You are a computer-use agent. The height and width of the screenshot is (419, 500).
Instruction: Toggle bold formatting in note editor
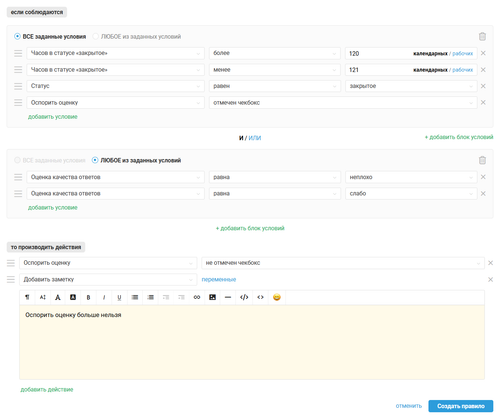point(88,297)
